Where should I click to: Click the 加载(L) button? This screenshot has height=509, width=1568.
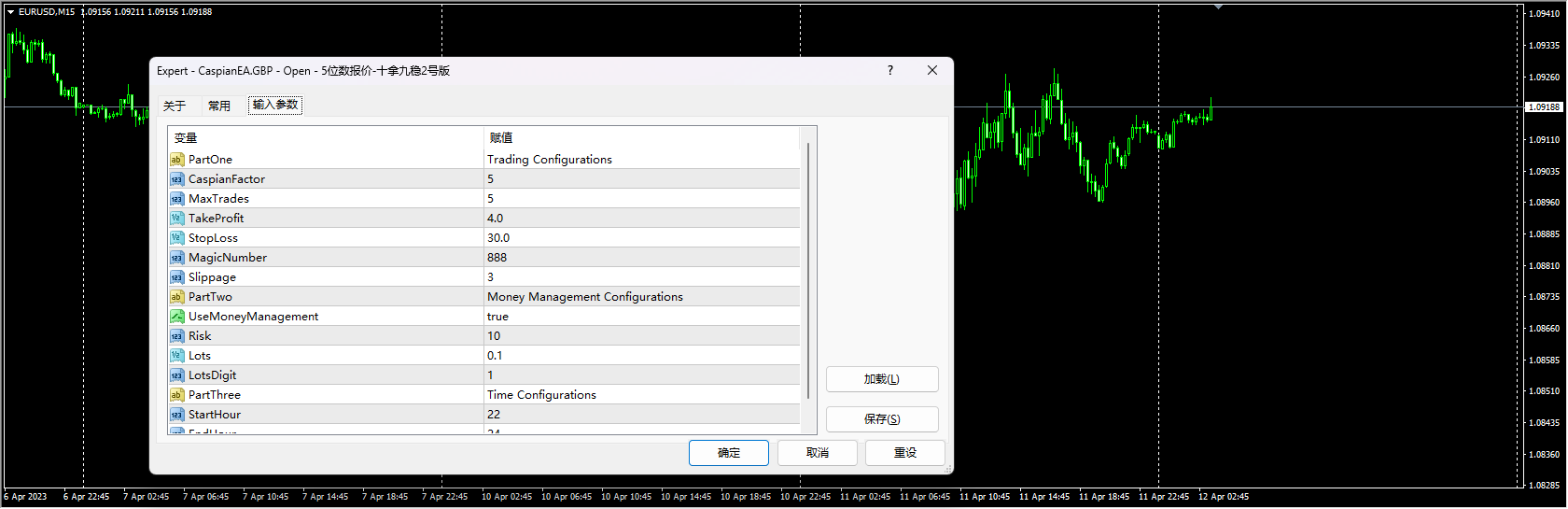(881, 379)
